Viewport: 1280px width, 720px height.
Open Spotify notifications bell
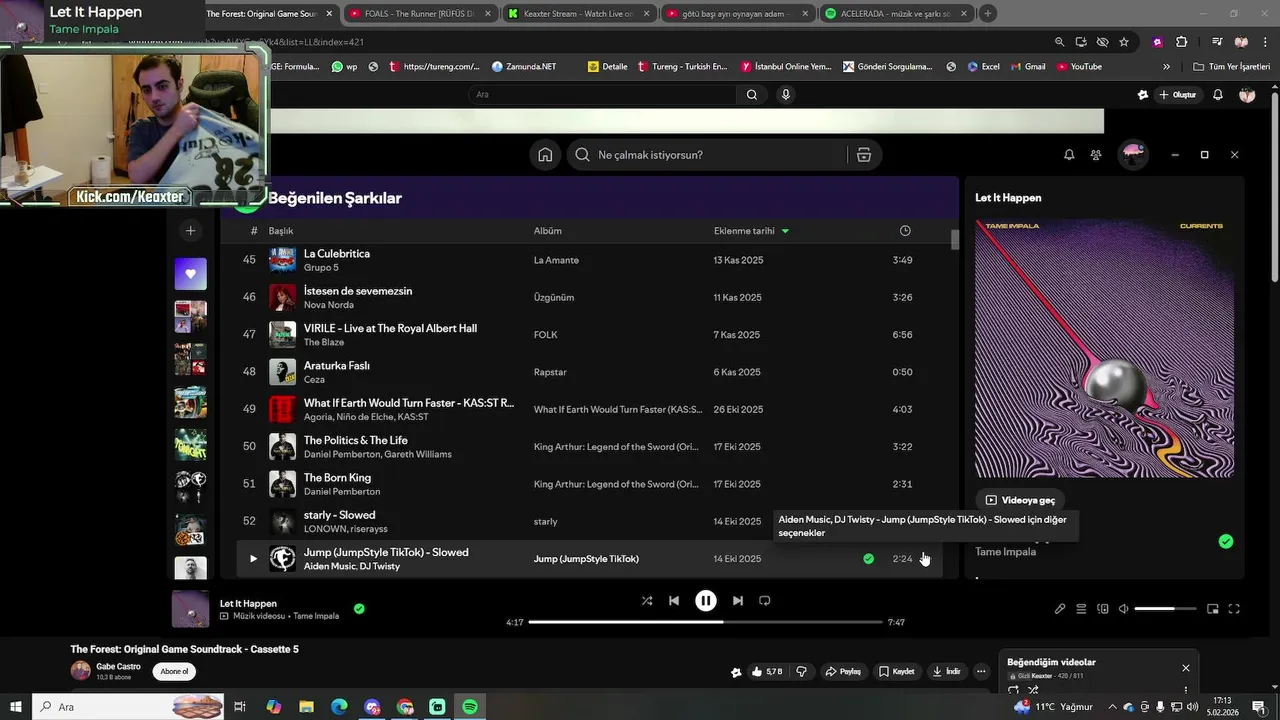tap(1069, 155)
